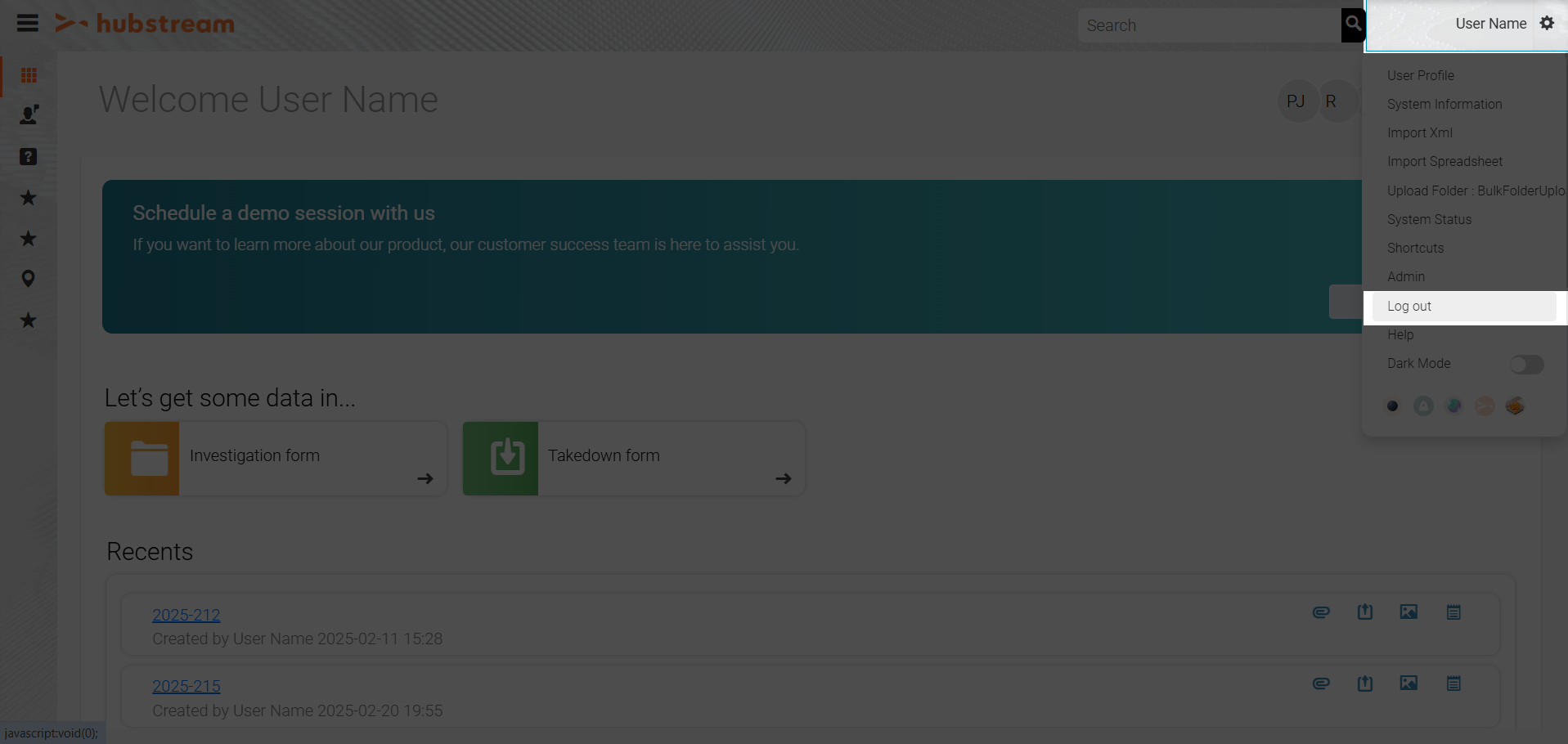The height and width of the screenshot is (744, 1568).
Task: Enable the Dark Mode toggle
Action: (x=1526, y=365)
